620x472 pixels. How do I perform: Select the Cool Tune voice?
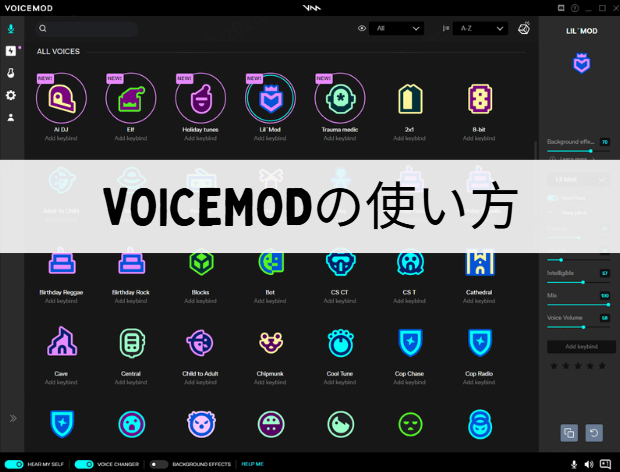(x=340, y=343)
